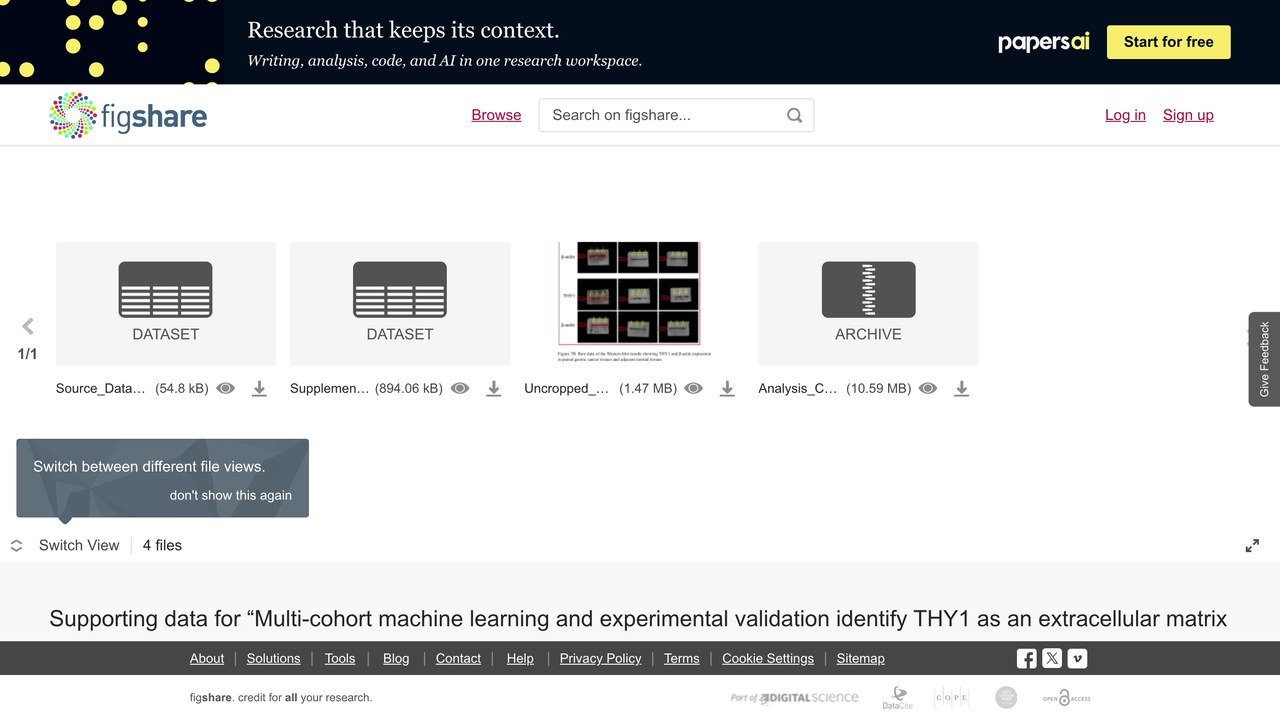Open the Log in link
The width and height of the screenshot is (1280, 720).
[1125, 115]
